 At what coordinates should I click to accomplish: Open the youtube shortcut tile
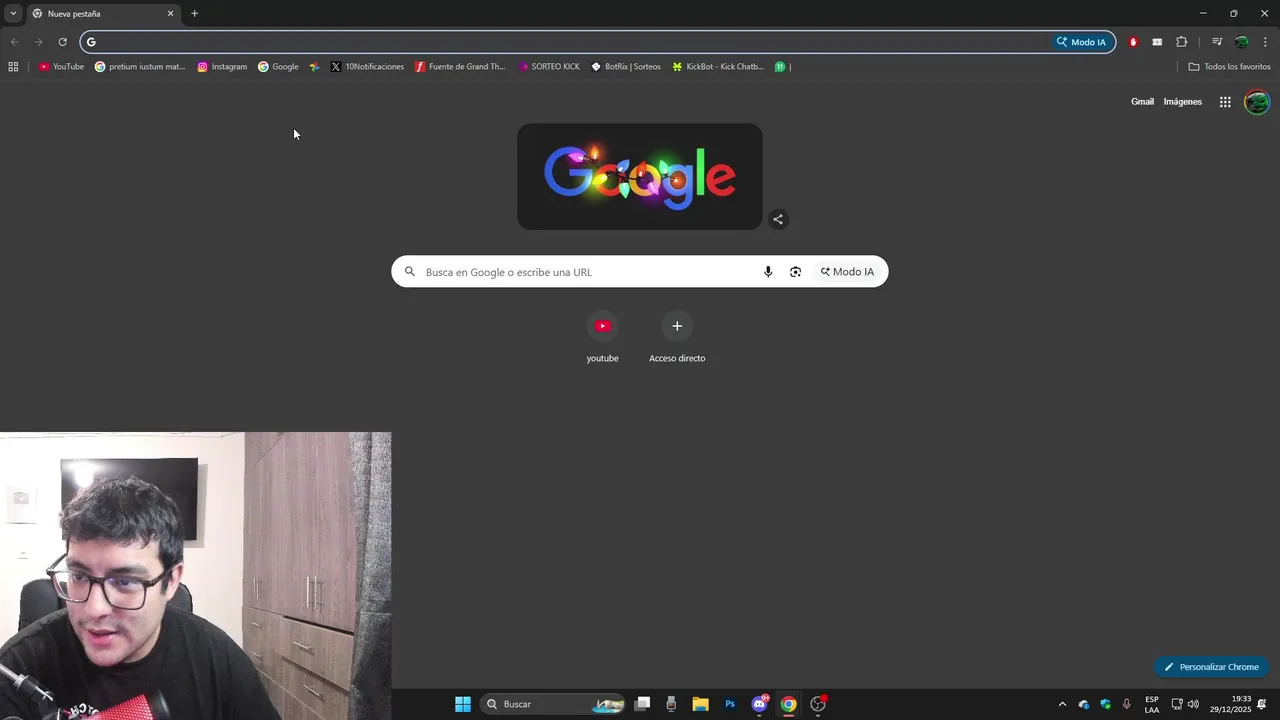pyautogui.click(x=602, y=338)
